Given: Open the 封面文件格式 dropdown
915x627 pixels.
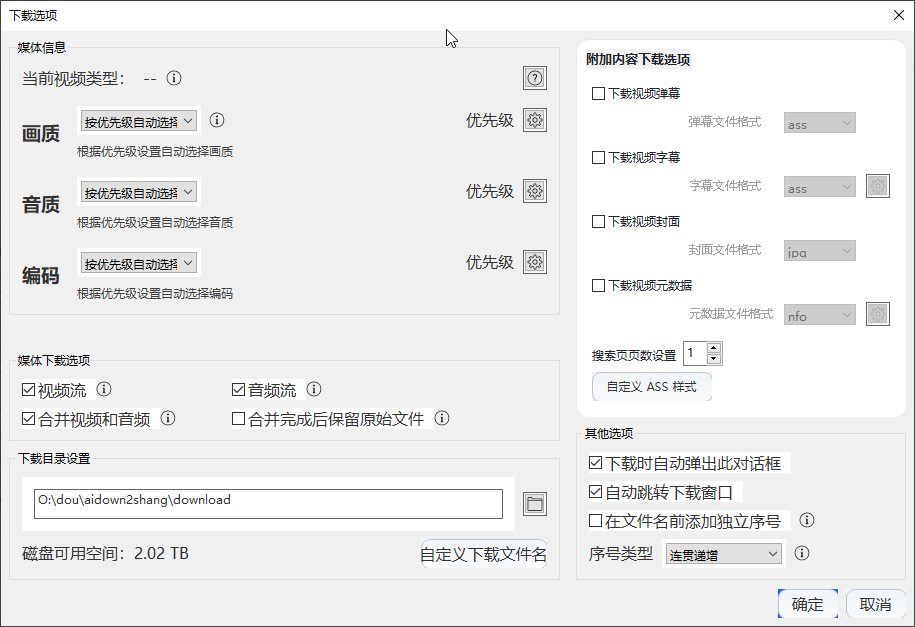Looking at the screenshot, I should tap(819, 250).
